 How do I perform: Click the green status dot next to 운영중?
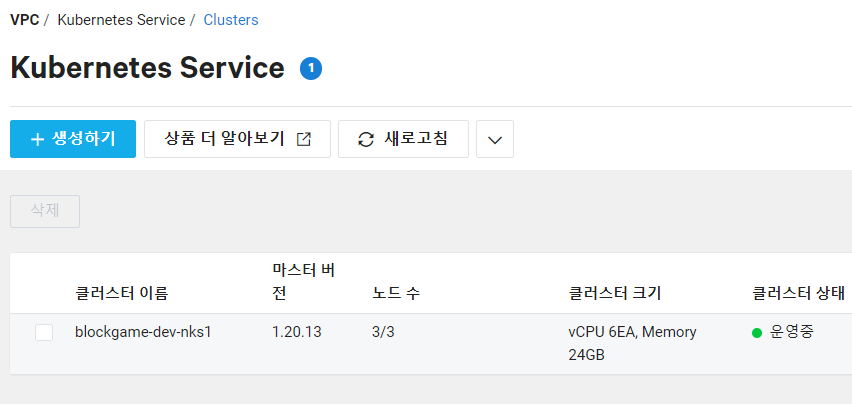pos(756,333)
